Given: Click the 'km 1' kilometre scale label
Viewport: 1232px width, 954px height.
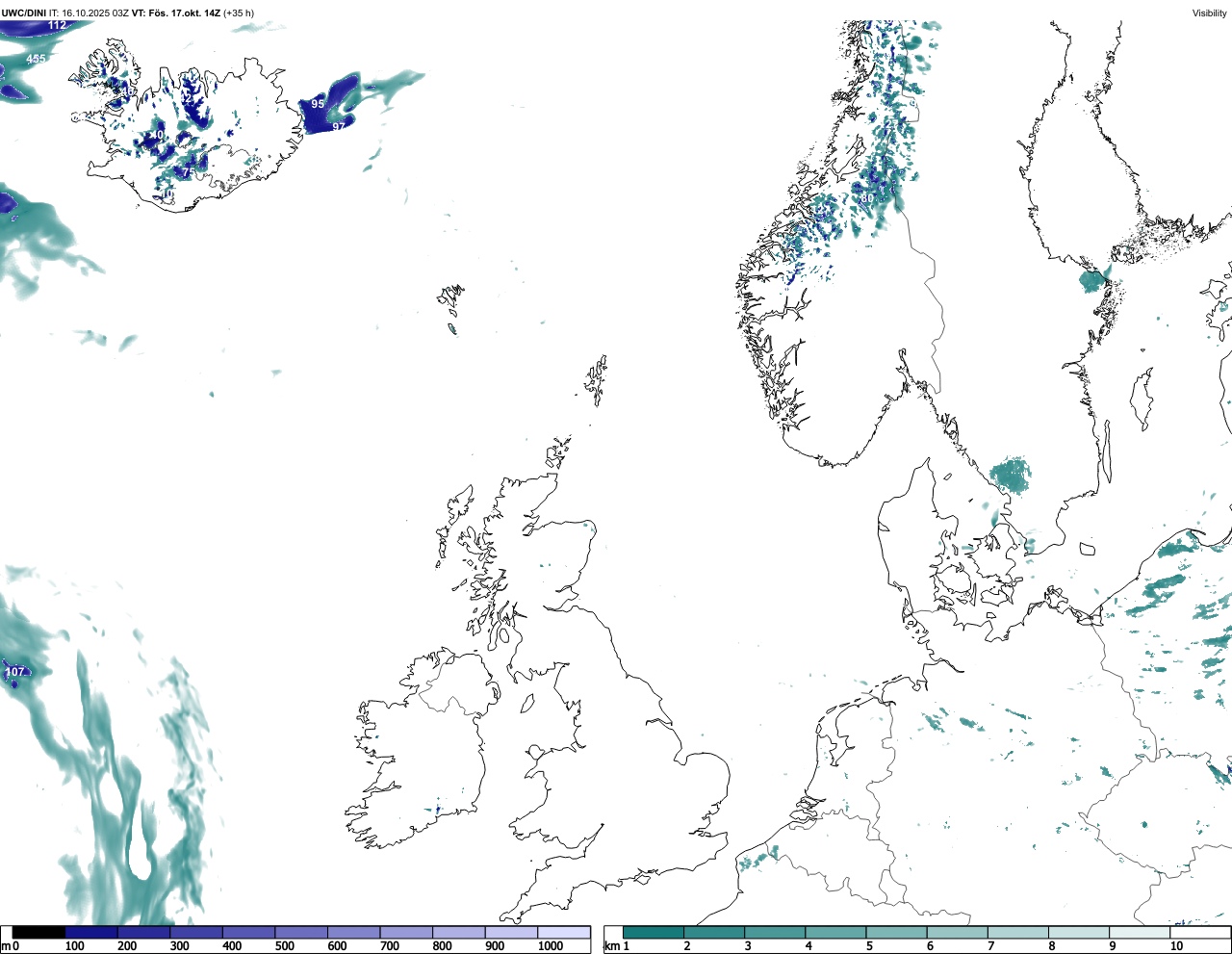Looking at the screenshot, I should (616, 946).
